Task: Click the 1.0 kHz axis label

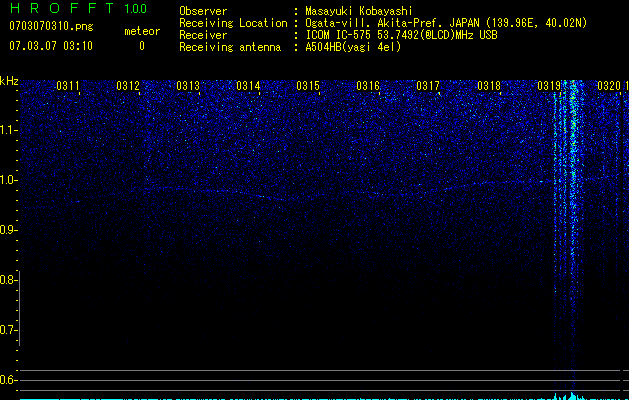Action: pos(8,180)
